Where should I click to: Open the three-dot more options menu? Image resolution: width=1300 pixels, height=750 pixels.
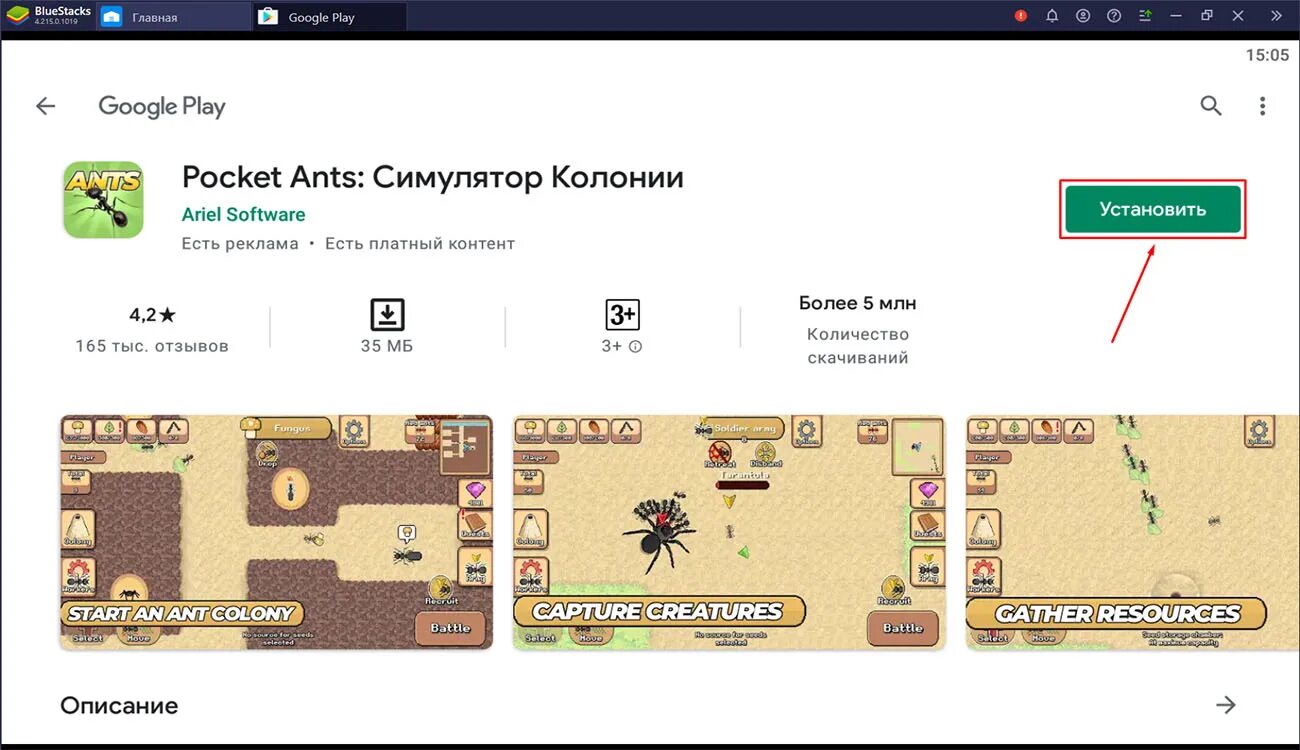pyautogui.click(x=1263, y=106)
